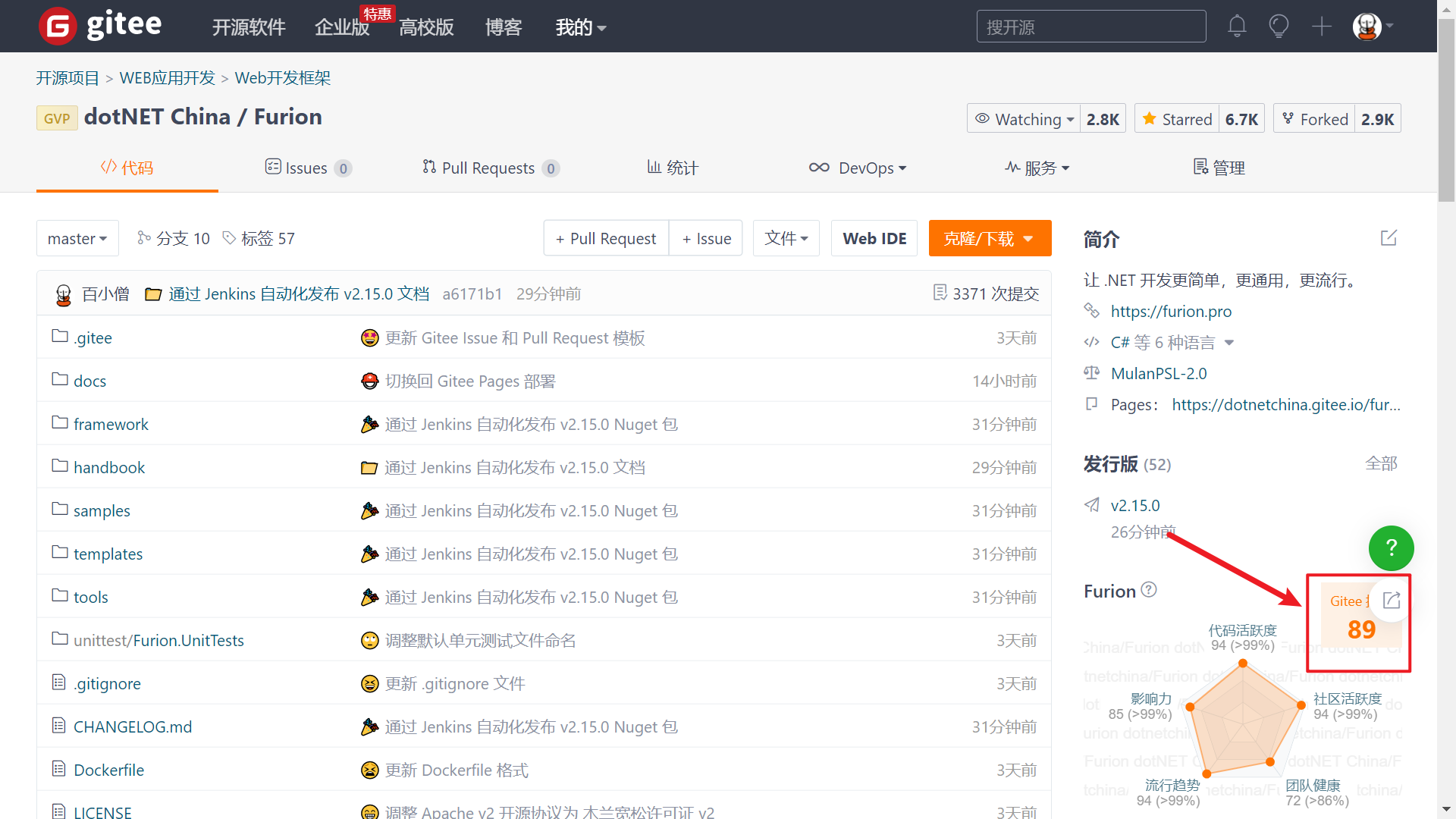Image resolution: width=1456 pixels, height=819 pixels.
Task: Click the 6.7K stars count
Action: point(1241,119)
